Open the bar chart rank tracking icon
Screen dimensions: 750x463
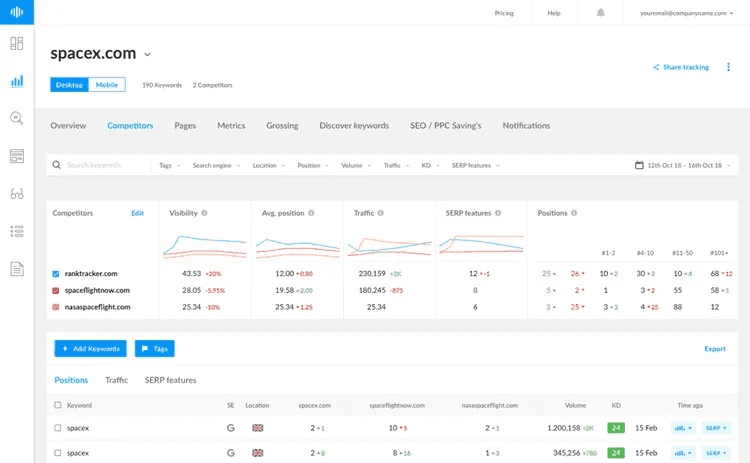16,81
